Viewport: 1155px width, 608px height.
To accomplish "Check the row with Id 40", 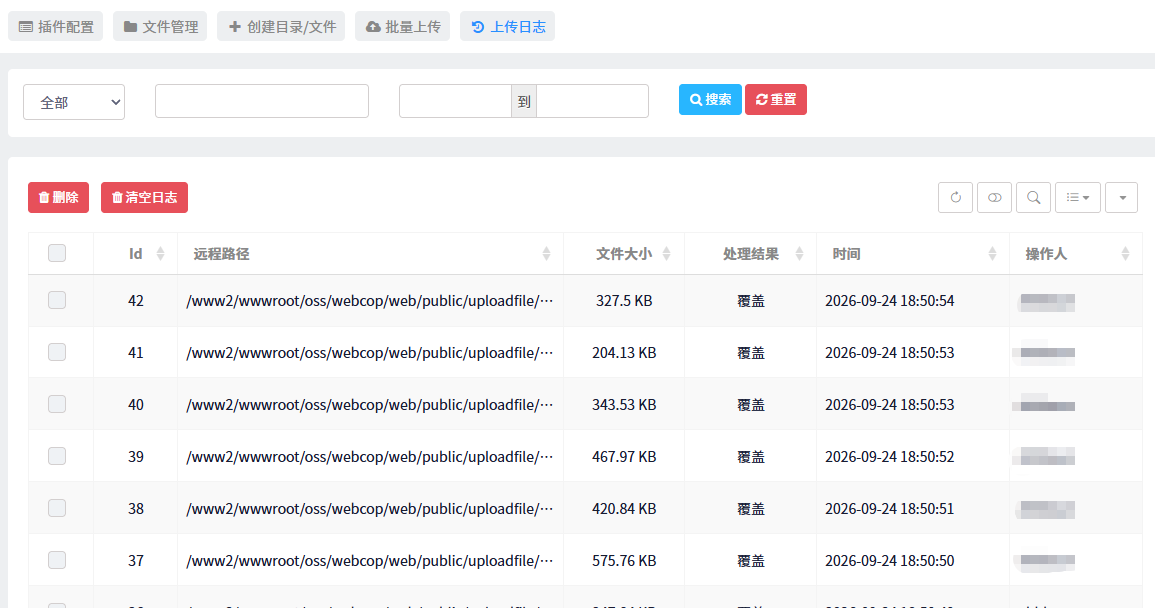I will click(57, 404).
